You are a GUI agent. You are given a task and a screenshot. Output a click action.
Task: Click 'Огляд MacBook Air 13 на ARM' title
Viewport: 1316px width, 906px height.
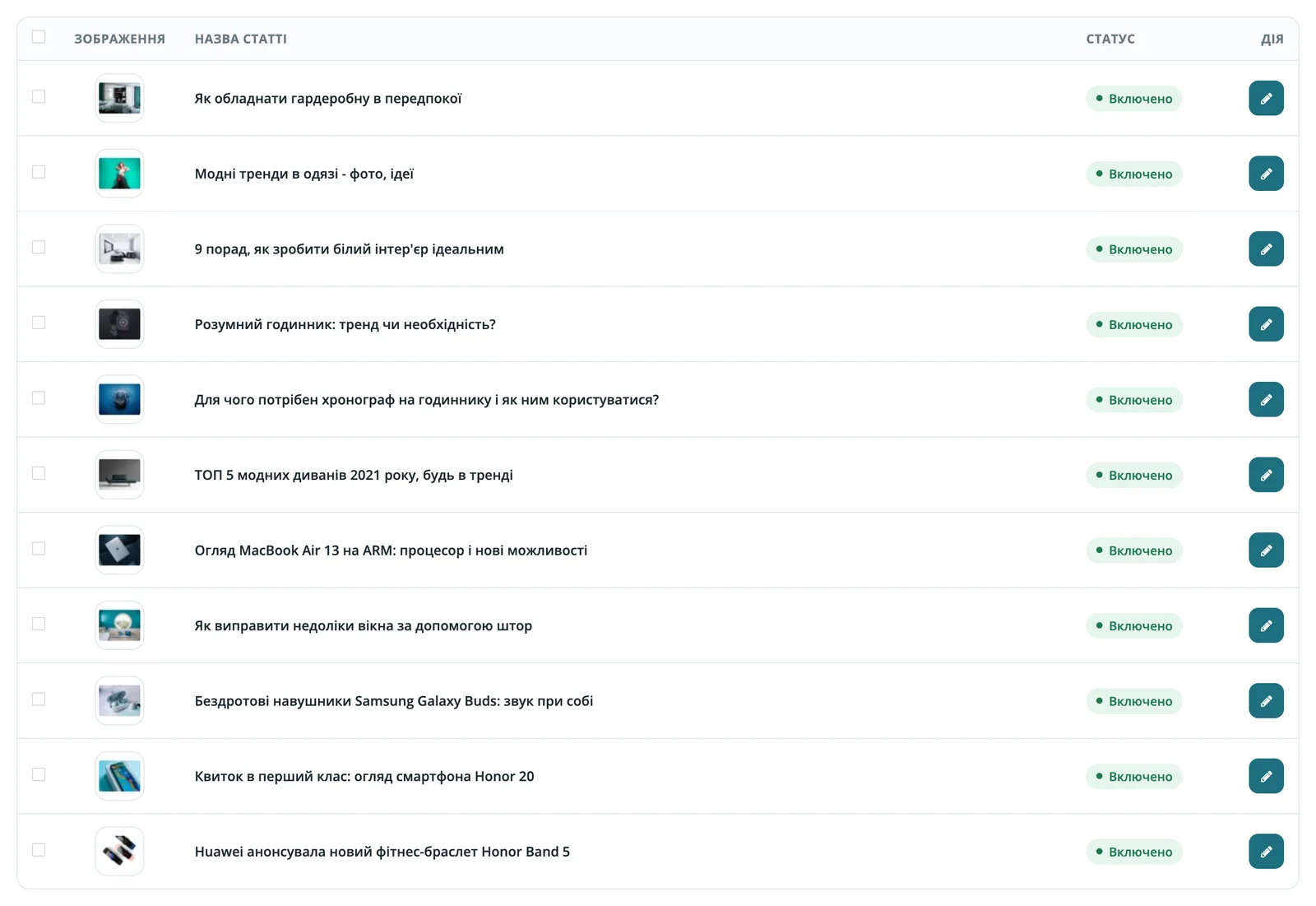392,551
